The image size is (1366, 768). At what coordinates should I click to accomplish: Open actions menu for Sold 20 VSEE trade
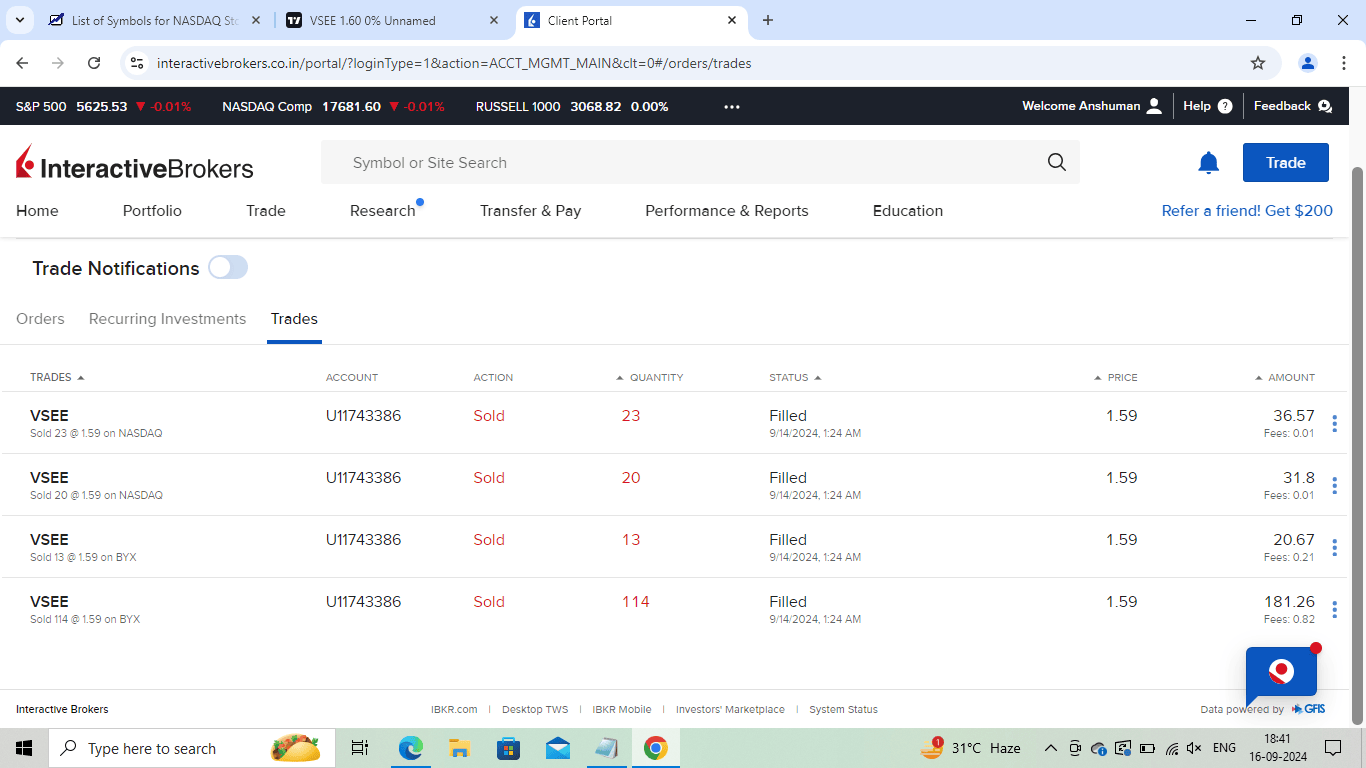pyautogui.click(x=1334, y=486)
